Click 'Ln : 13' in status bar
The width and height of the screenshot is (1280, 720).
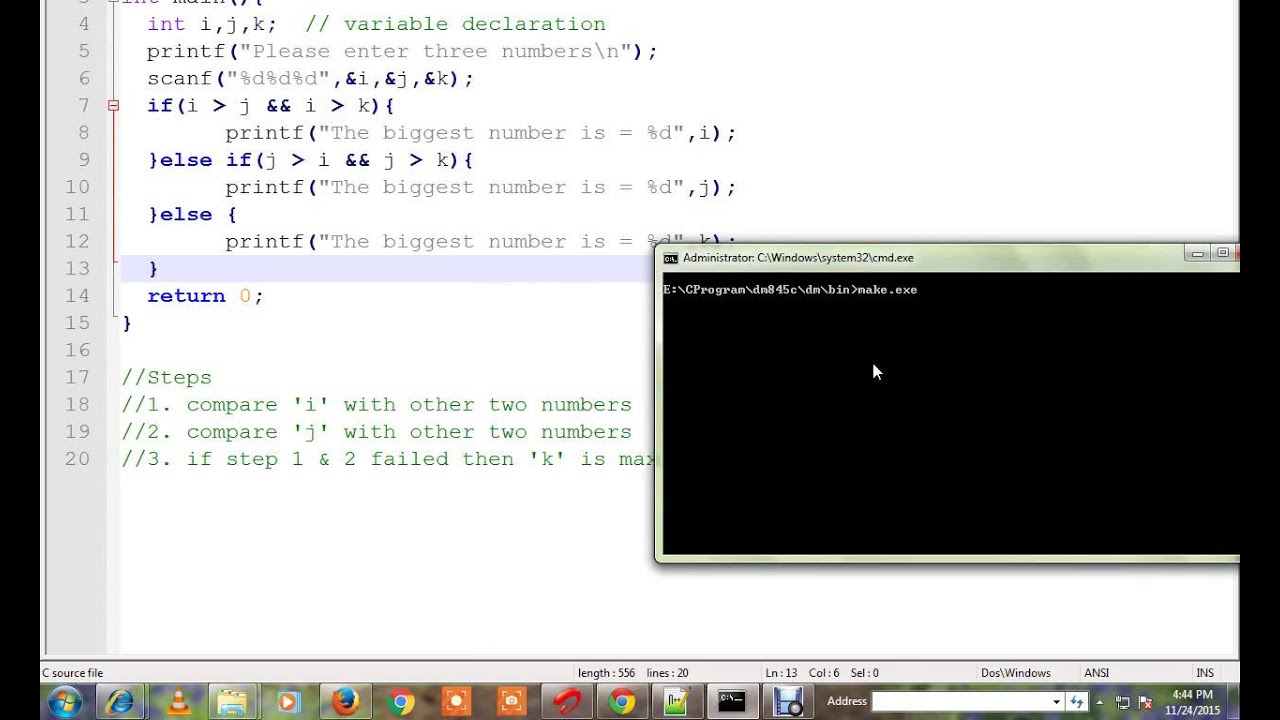[x=781, y=673]
